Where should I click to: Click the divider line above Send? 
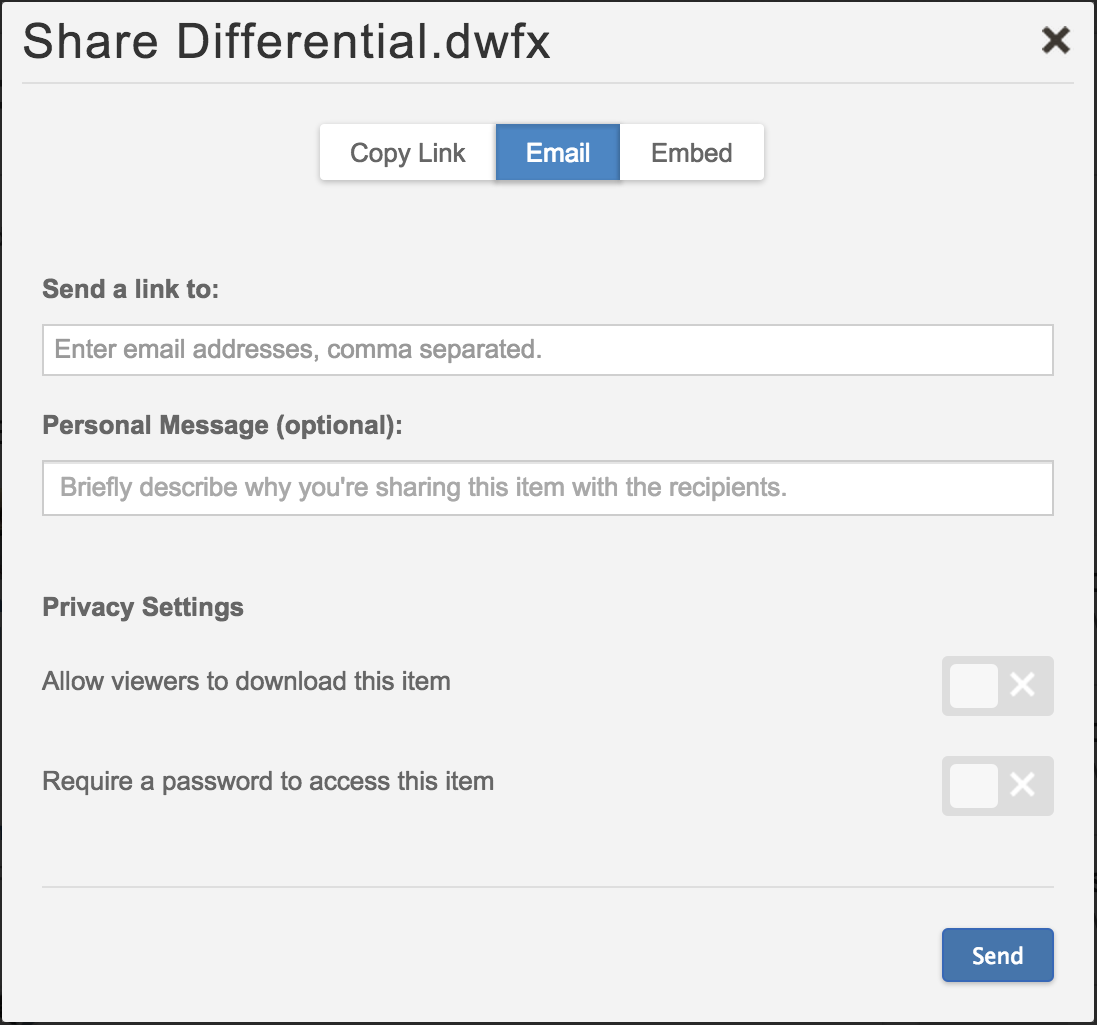point(547,887)
